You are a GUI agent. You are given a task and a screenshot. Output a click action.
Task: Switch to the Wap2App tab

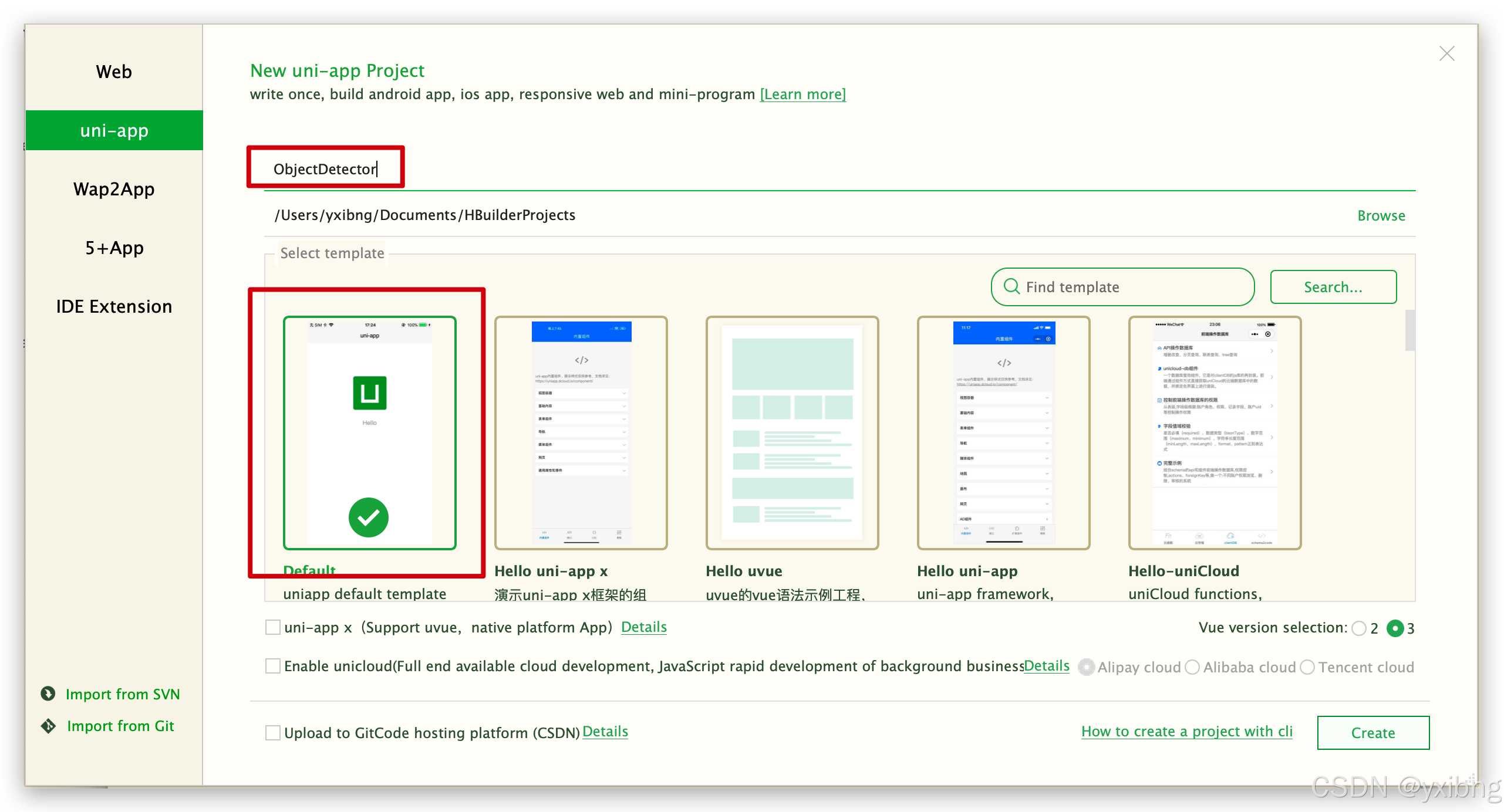(x=114, y=189)
